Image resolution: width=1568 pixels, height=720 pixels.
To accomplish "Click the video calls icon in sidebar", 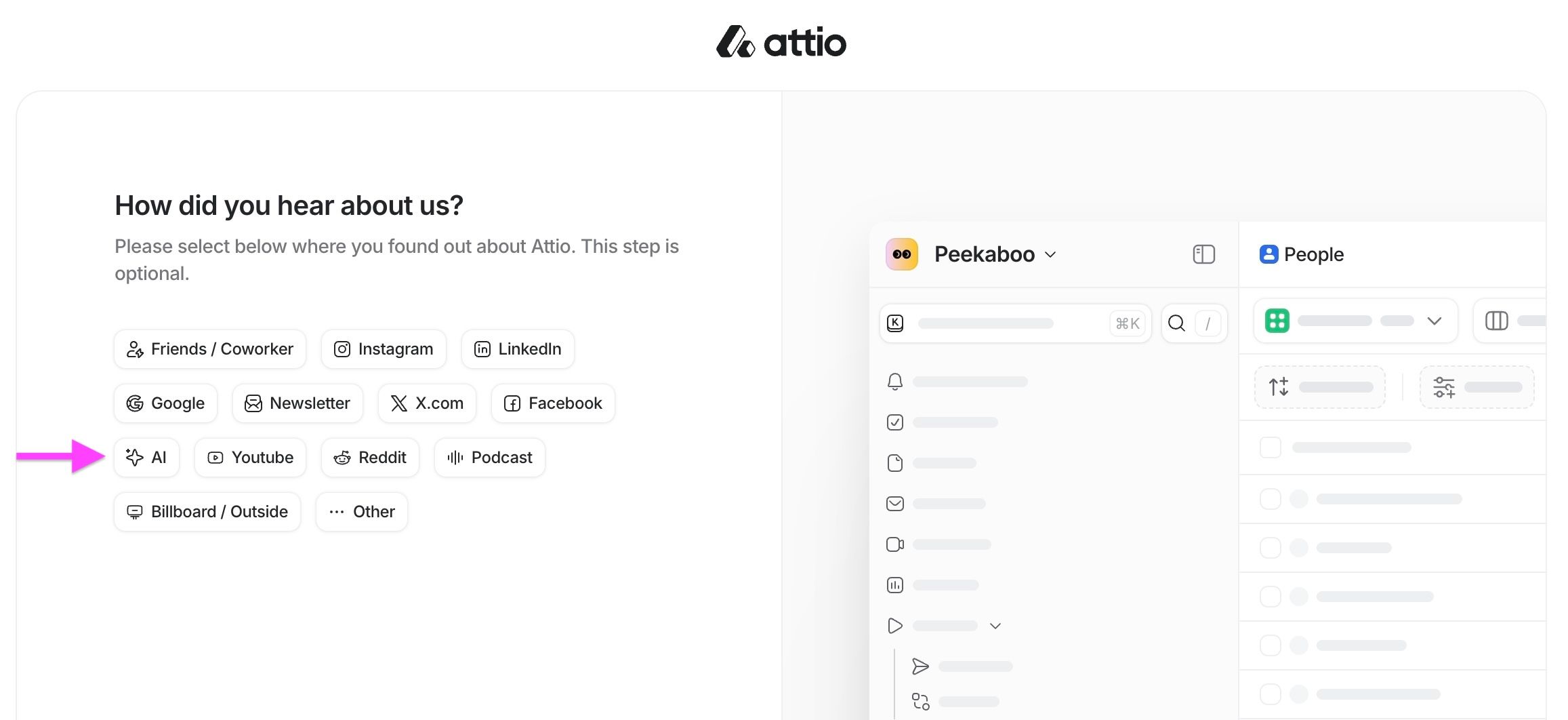I will 895,544.
